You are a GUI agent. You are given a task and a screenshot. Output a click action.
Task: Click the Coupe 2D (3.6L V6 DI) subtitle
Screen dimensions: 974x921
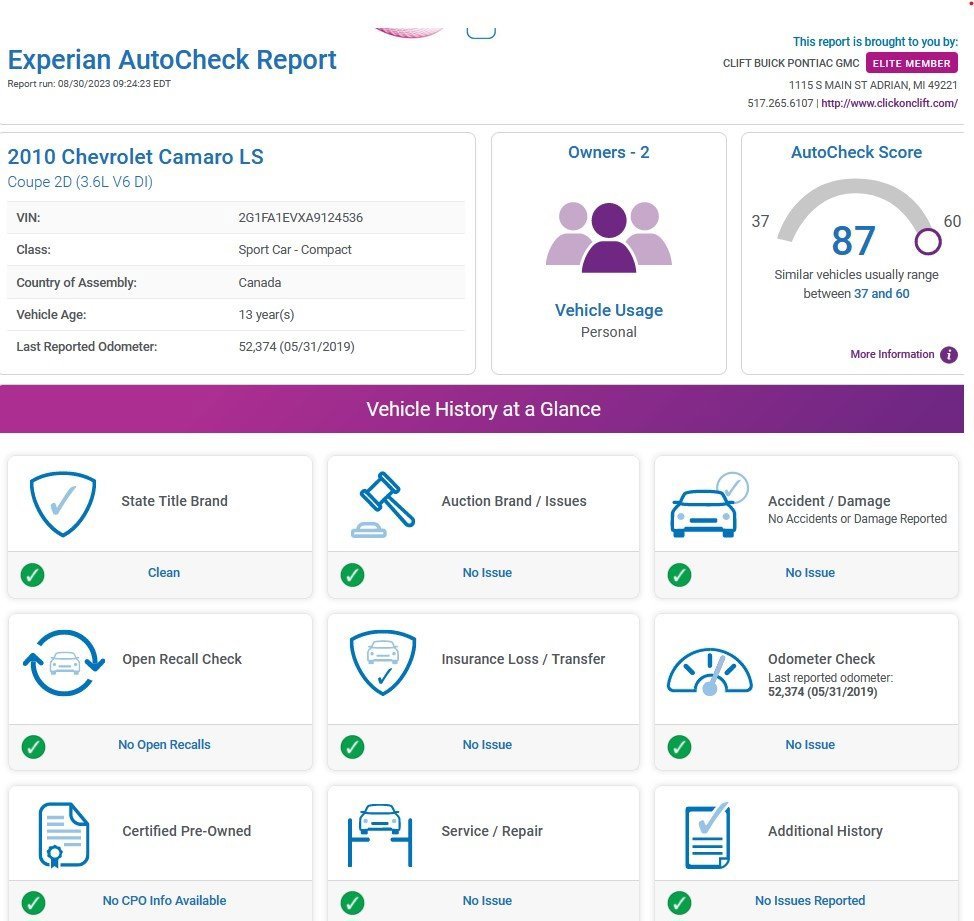coord(80,182)
